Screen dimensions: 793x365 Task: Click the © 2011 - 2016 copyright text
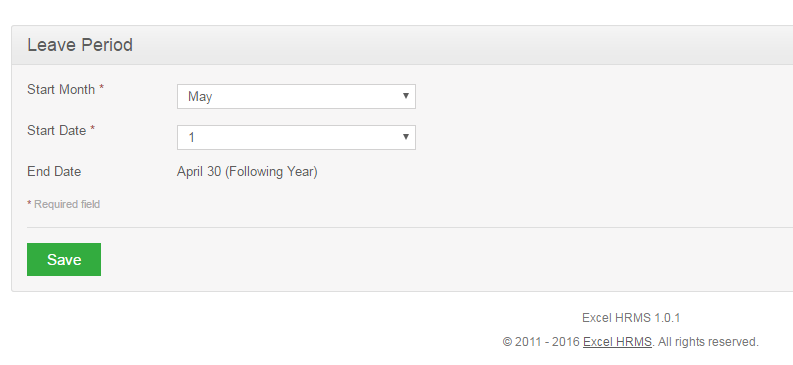click(541, 342)
